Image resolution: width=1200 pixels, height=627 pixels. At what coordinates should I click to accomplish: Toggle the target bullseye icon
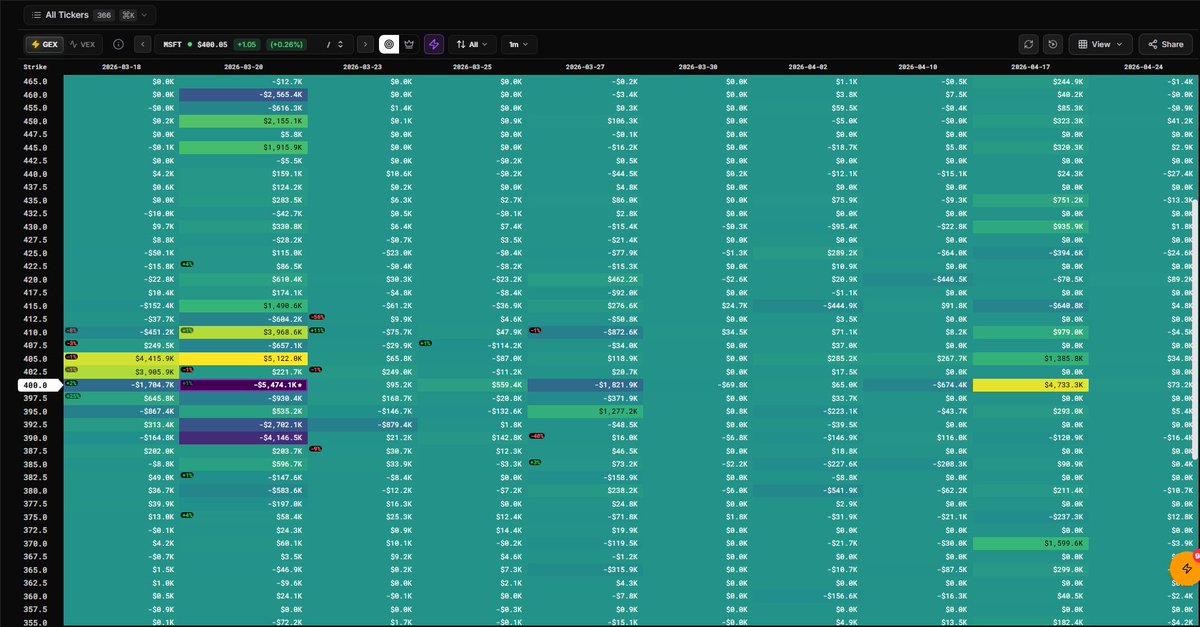point(389,44)
